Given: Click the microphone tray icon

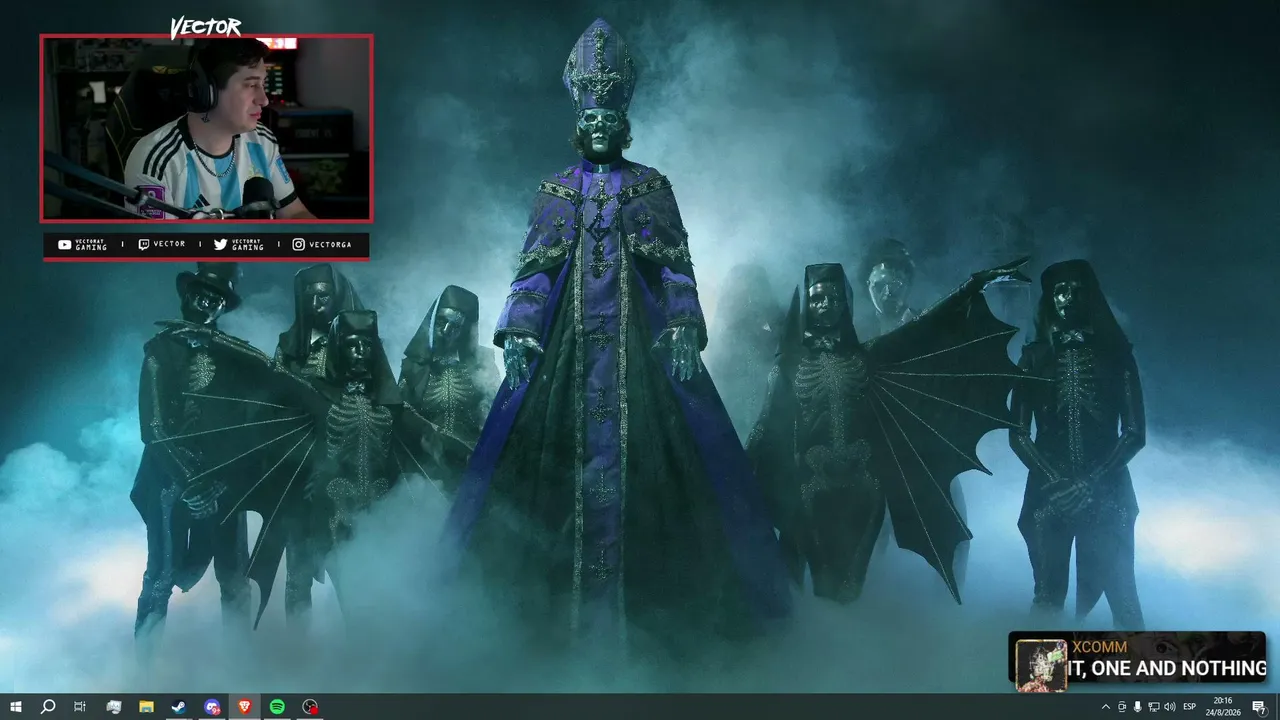Looking at the screenshot, I should [1137, 707].
